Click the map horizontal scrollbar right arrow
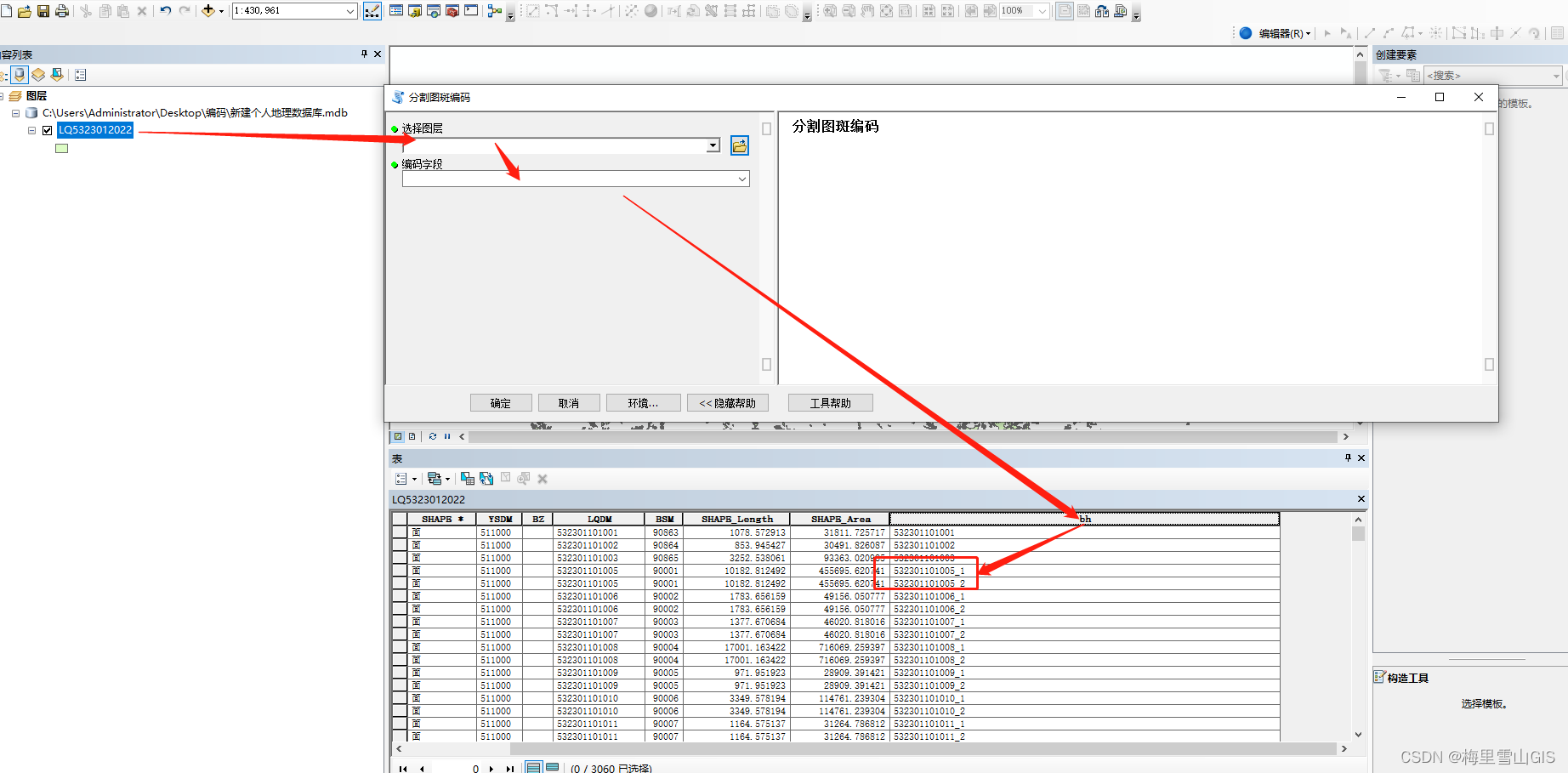Screen dimensions: 1568x773 [x=1345, y=436]
